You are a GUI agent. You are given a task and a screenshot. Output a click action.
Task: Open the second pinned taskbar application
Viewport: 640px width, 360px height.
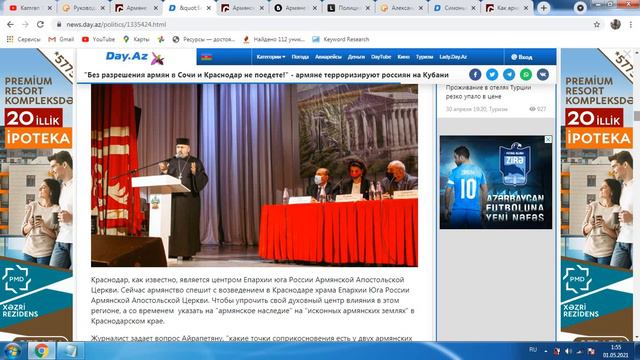click(70, 351)
